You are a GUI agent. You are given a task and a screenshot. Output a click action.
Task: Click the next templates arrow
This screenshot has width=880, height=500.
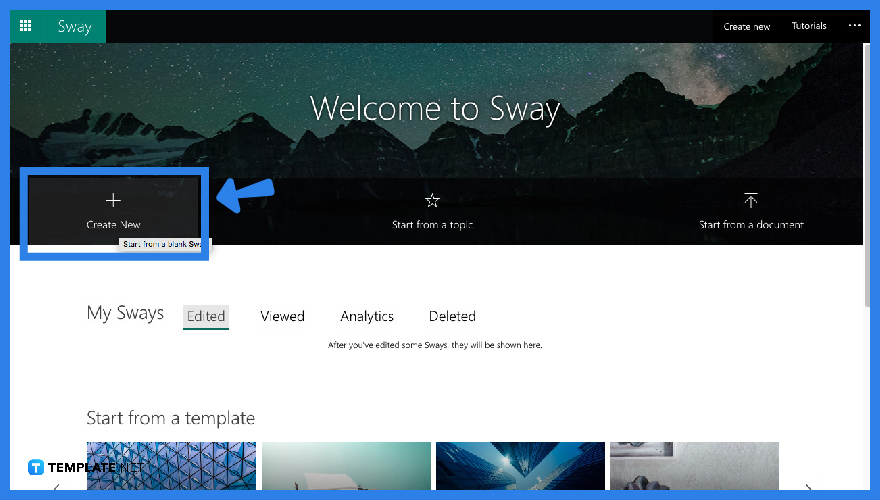(808, 486)
